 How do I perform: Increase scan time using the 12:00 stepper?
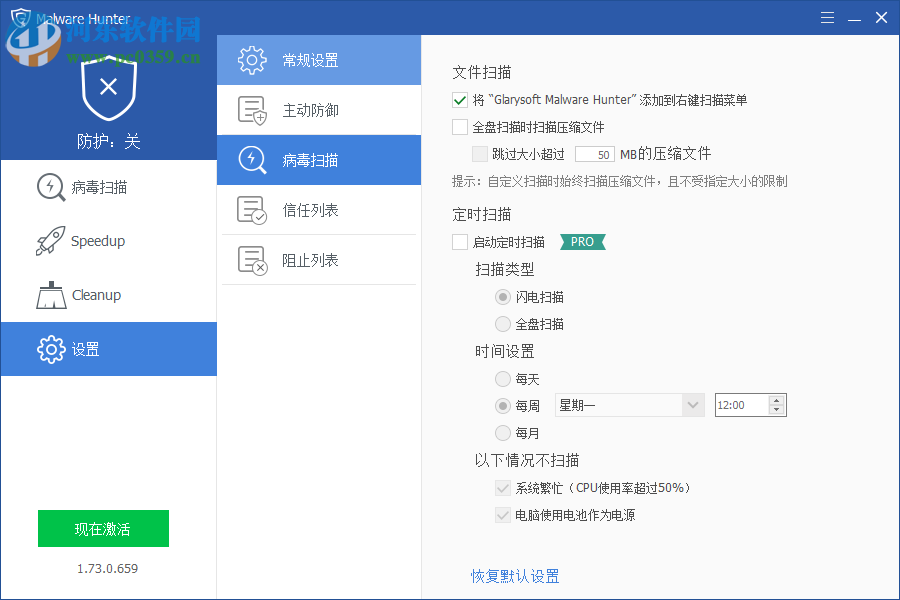click(x=778, y=400)
